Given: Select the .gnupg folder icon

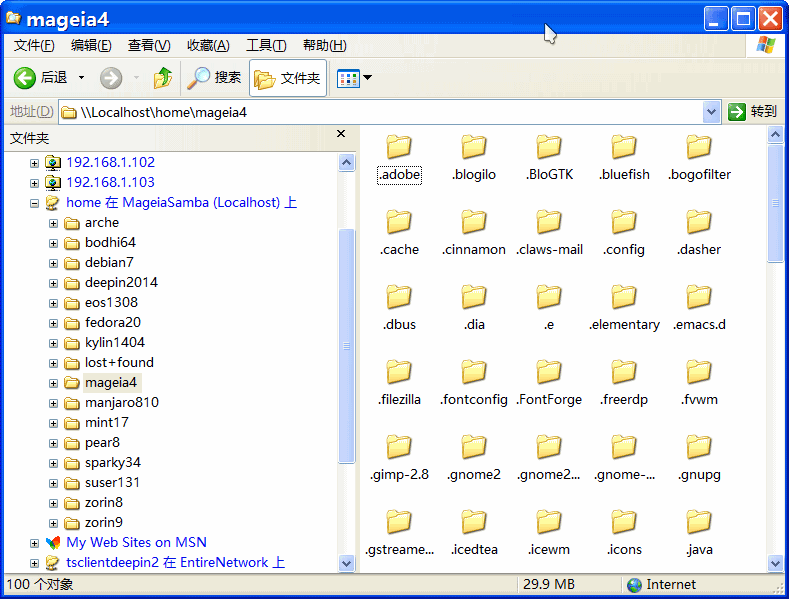Looking at the screenshot, I should (x=699, y=446).
